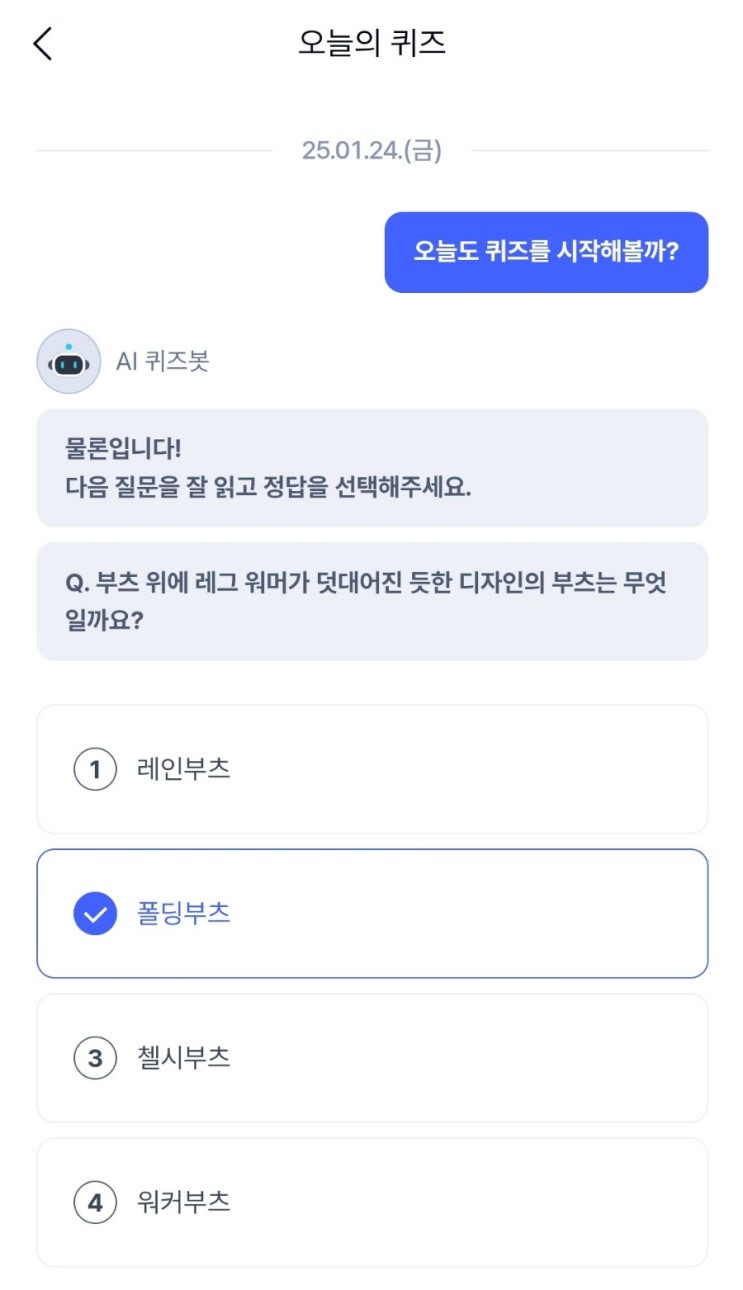743x1290 pixels.
Task: Tap blank area inside the 워커부츠 card
Action: (480, 1201)
